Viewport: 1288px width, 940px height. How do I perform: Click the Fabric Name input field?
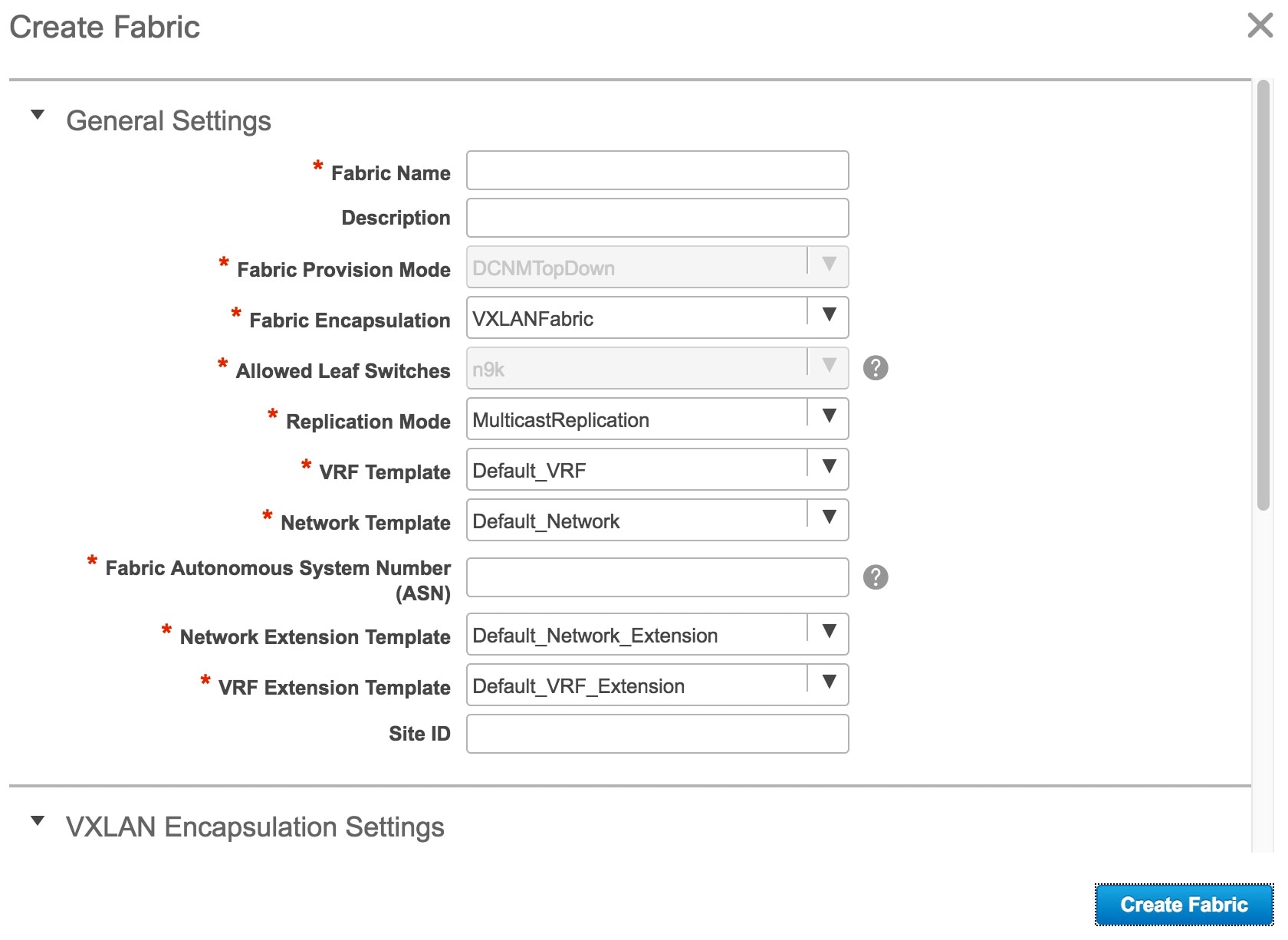click(x=655, y=170)
